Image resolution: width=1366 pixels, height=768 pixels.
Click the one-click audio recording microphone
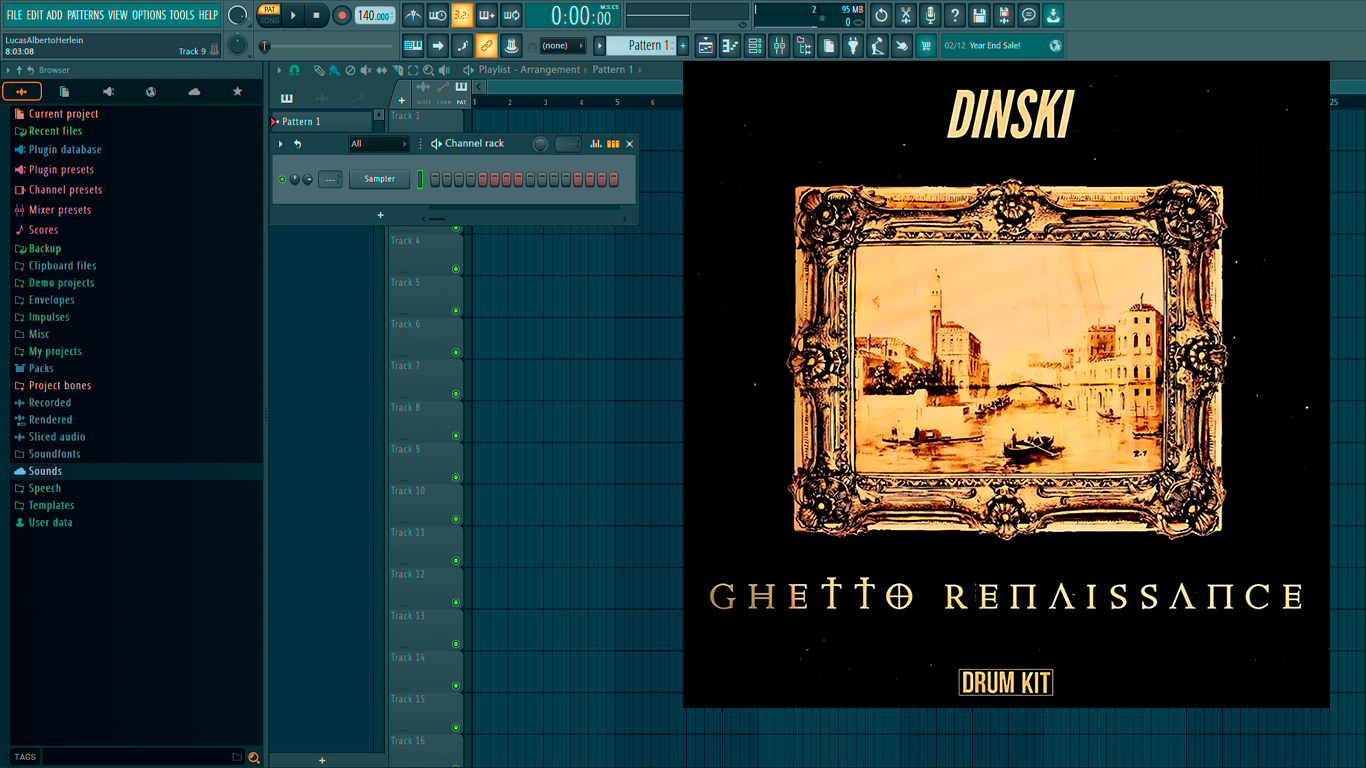click(930, 15)
